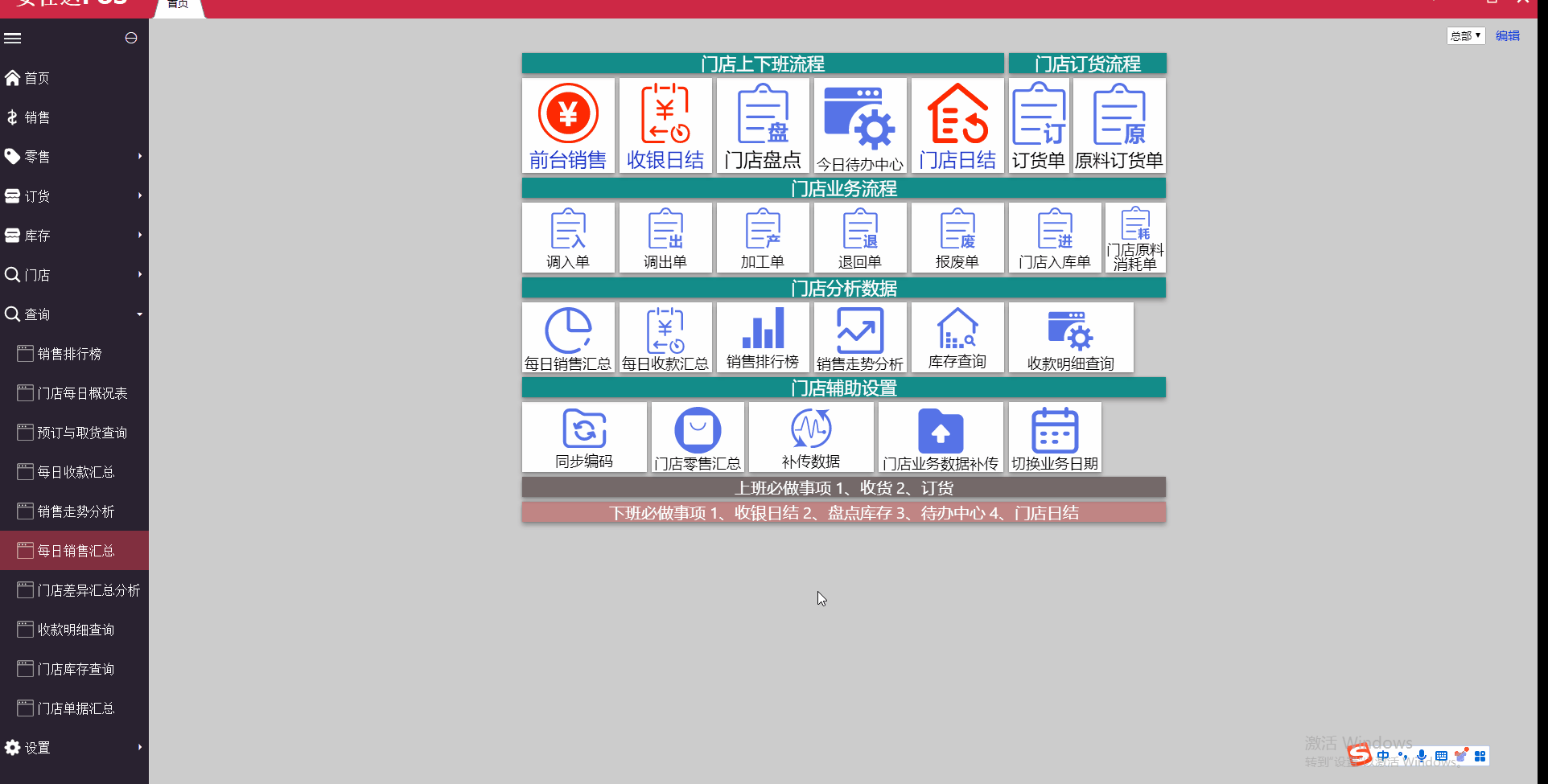Viewport: 1548px width, 784px height.
Task: Open the 退回单 return form
Action: click(x=860, y=238)
